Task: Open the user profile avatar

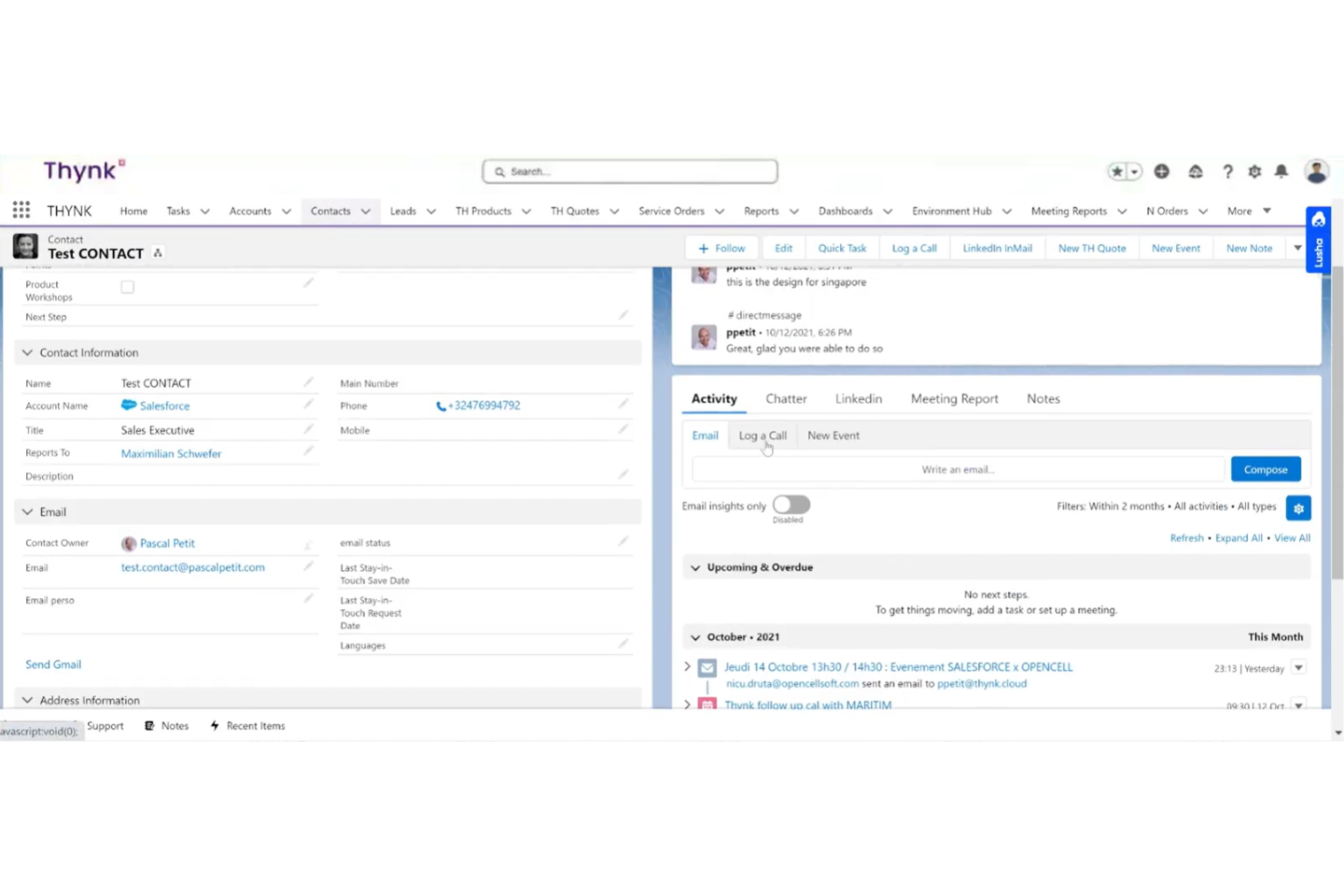Action: point(1316,171)
